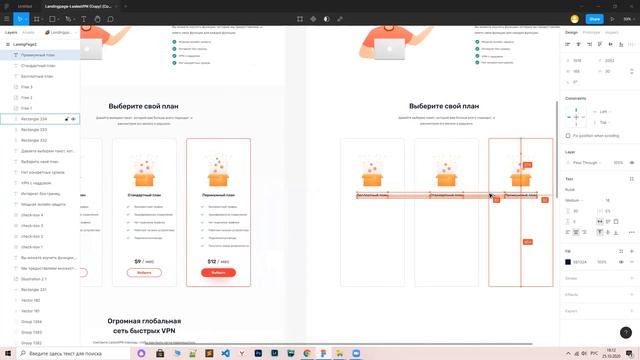
Task: Click the Create link icon in toolbar
Action: 340,19
